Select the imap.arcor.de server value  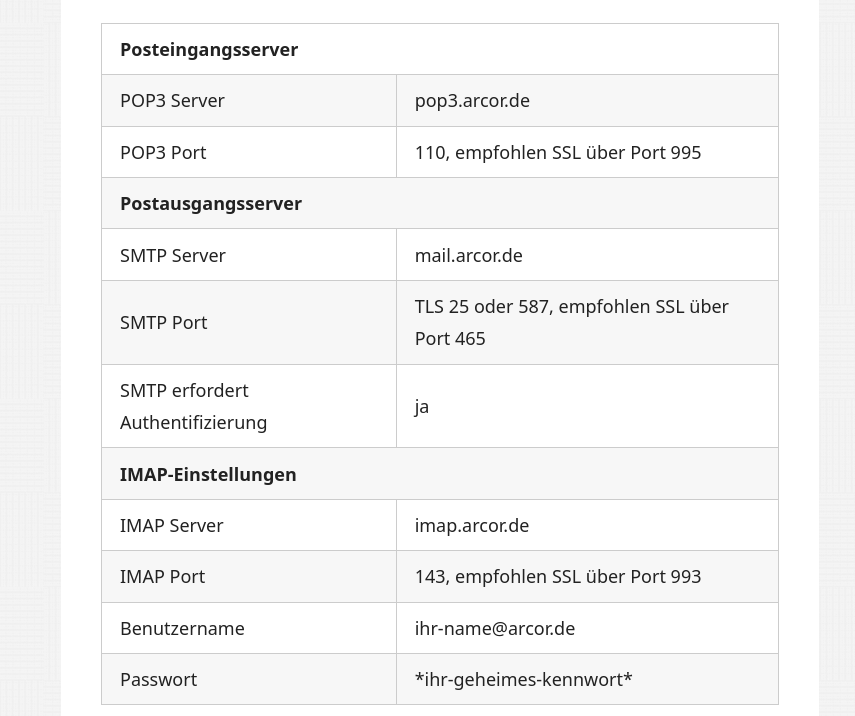(x=472, y=526)
